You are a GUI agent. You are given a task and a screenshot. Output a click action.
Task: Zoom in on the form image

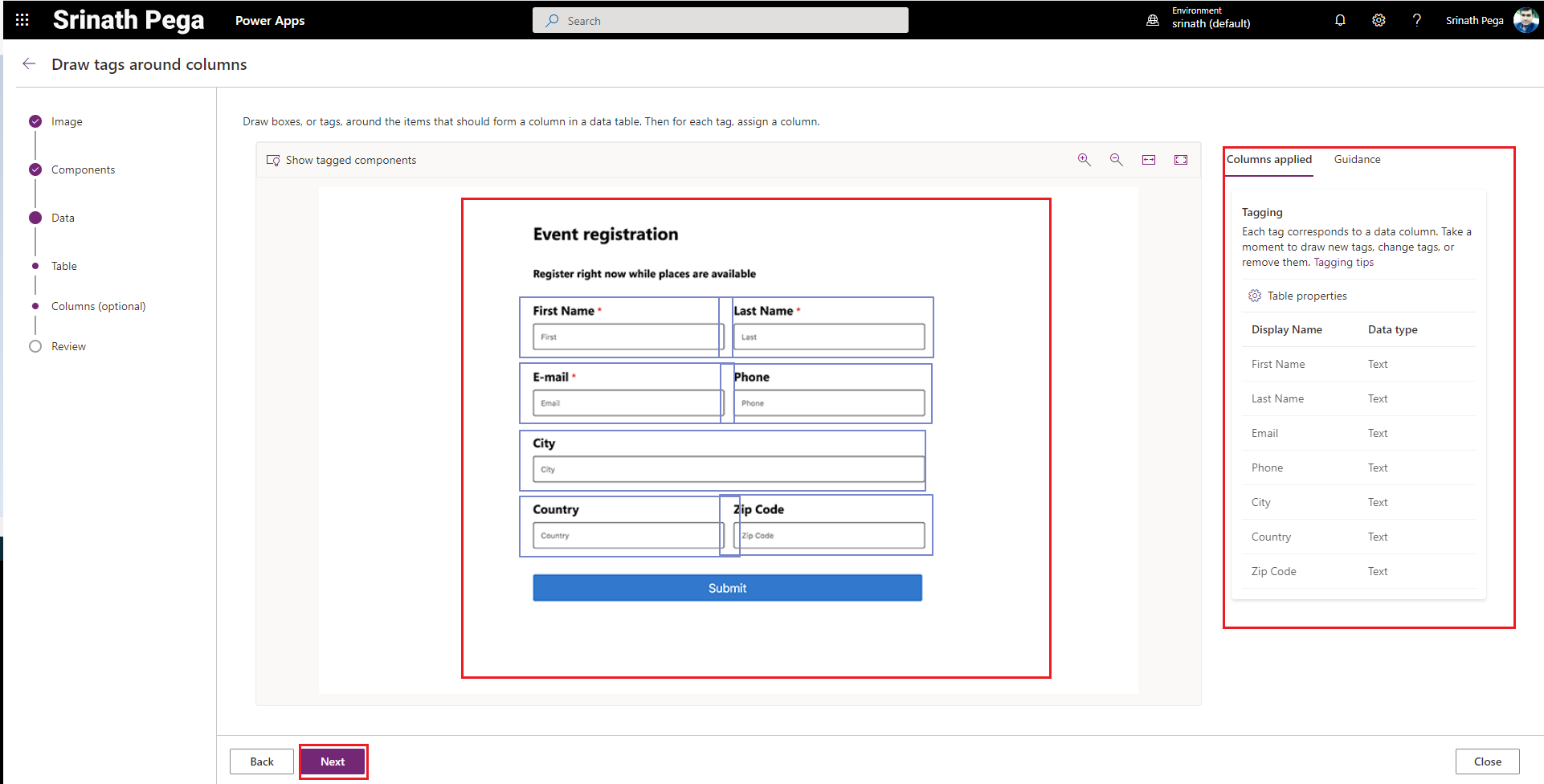pos(1084,160)
